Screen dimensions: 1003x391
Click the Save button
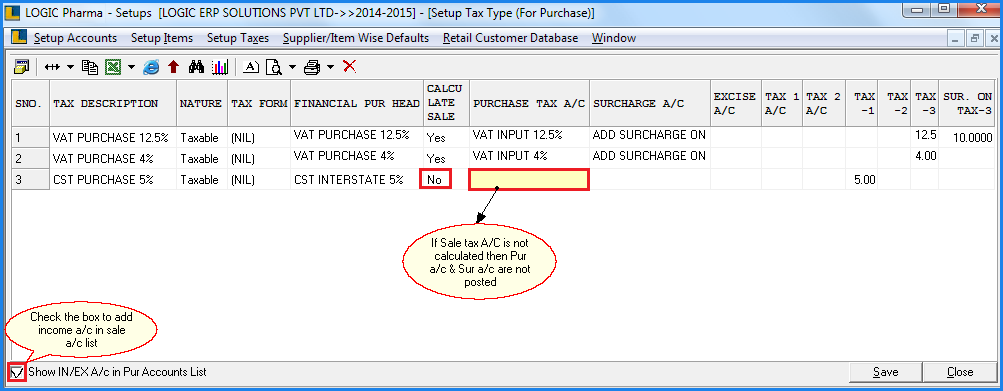(x=886, y=372)
